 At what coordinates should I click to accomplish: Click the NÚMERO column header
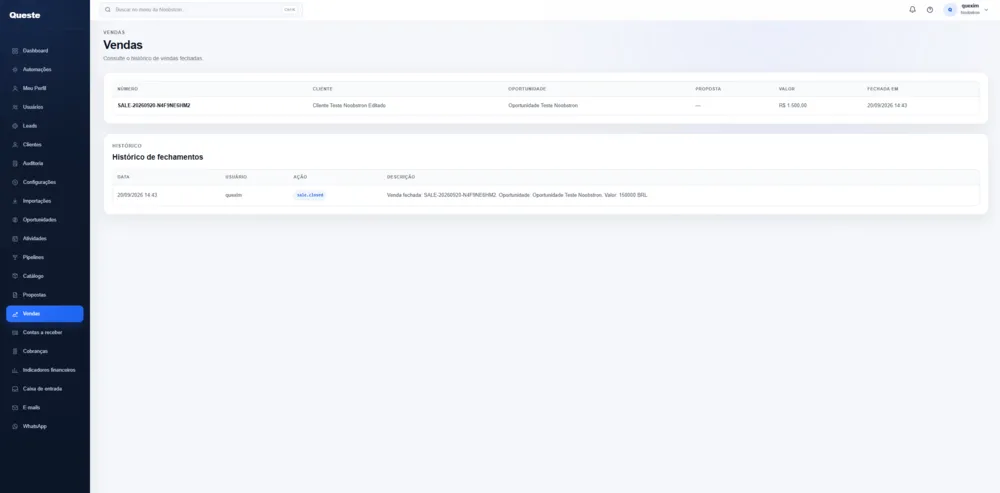(128, 89)
